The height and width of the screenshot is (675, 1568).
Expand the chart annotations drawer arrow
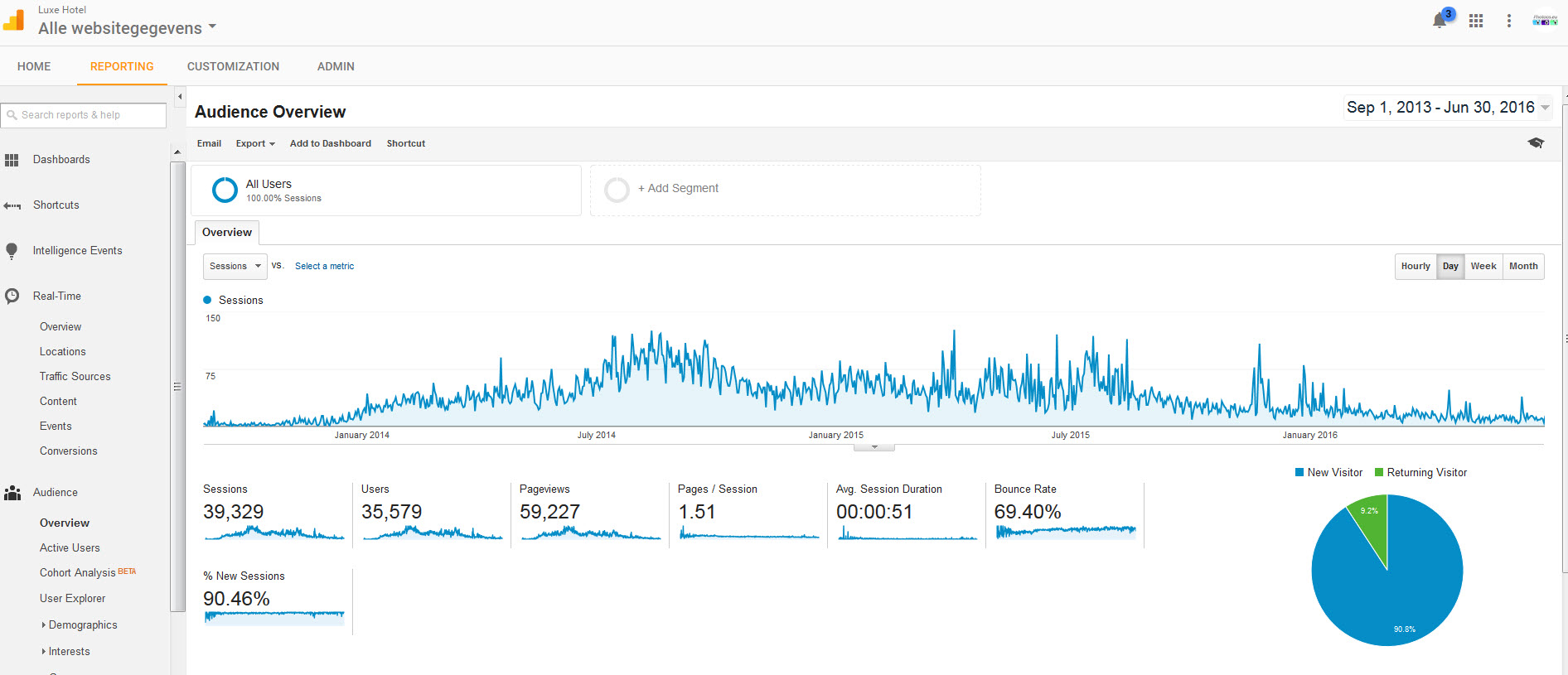click(x=874, y=447)
